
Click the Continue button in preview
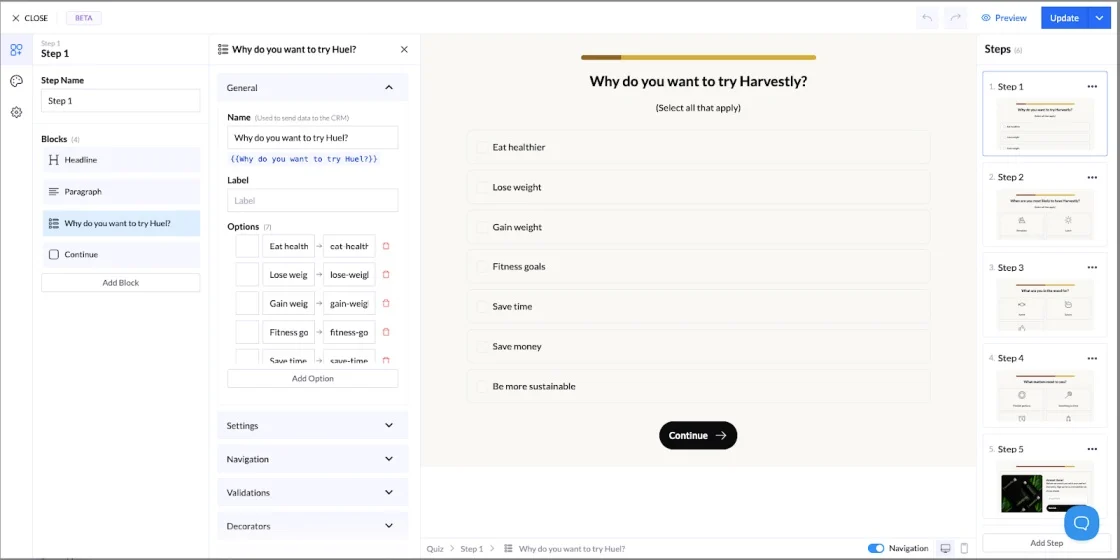[x=698, y=435]
